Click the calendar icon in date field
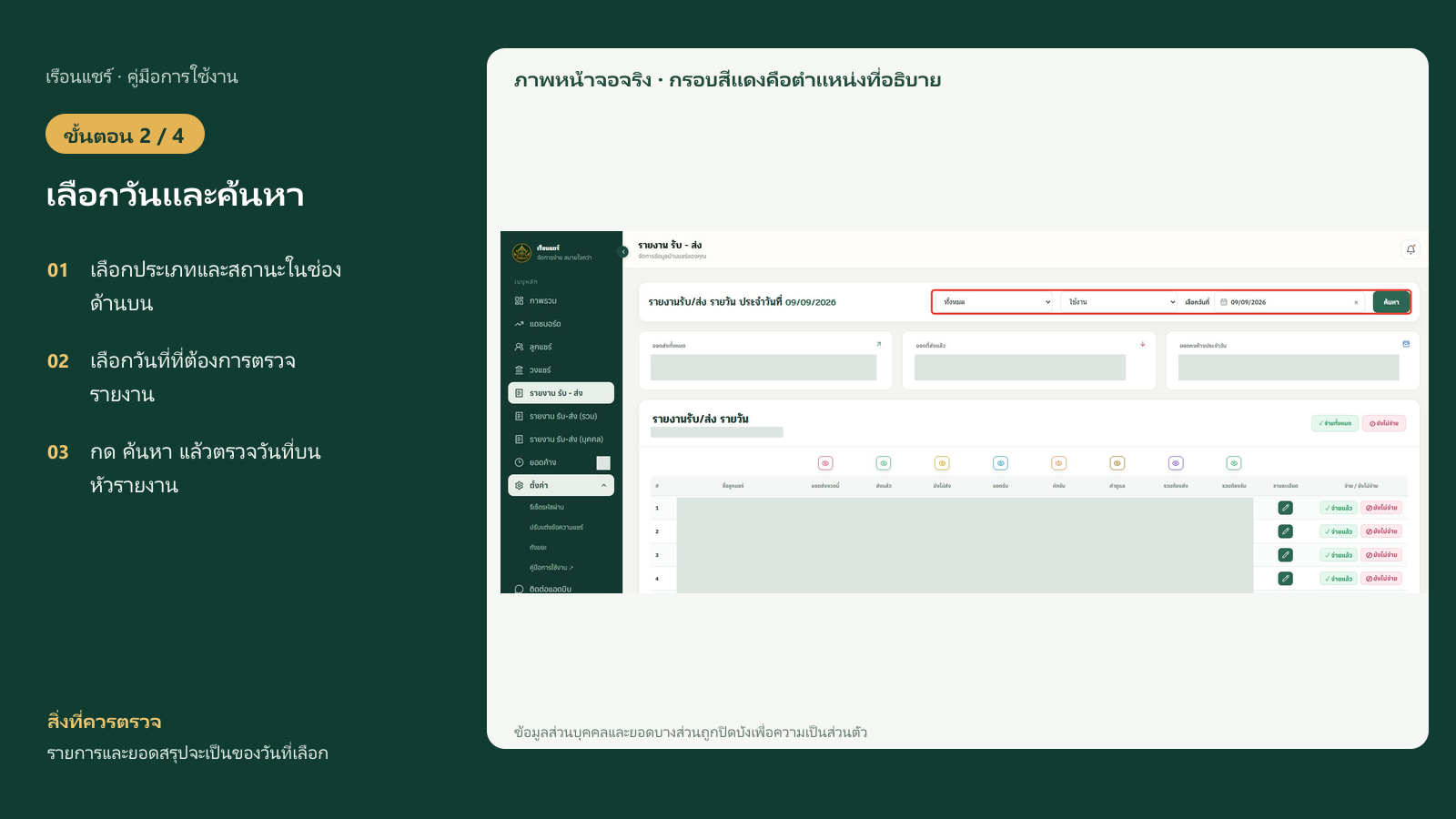 (1224, 302)
